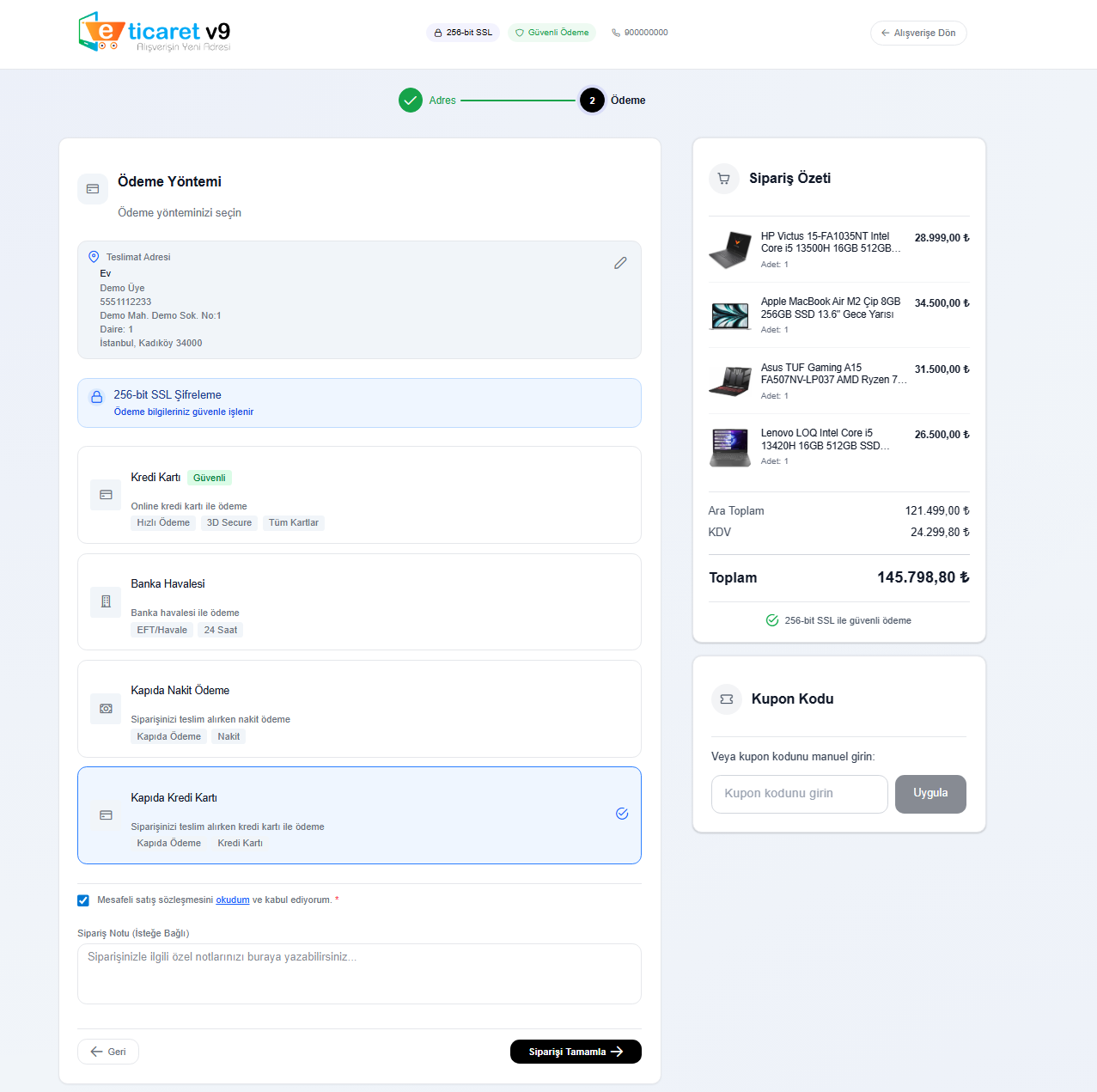Click the Alışverişe Dön button
Image resolution: width=1097 pixels, height=1092 pixels.
[x=918, y=33]
